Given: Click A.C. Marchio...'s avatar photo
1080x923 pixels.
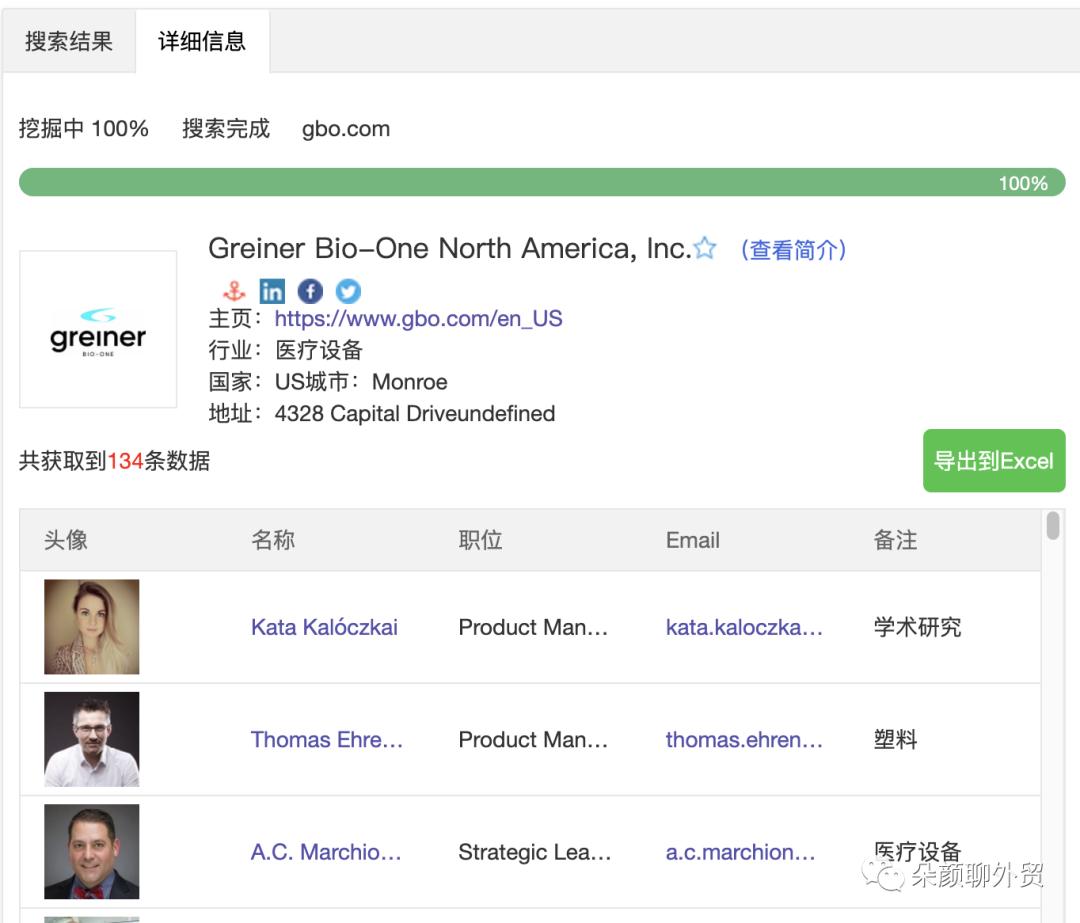Looking at the screenshot, I should [92, 851].
